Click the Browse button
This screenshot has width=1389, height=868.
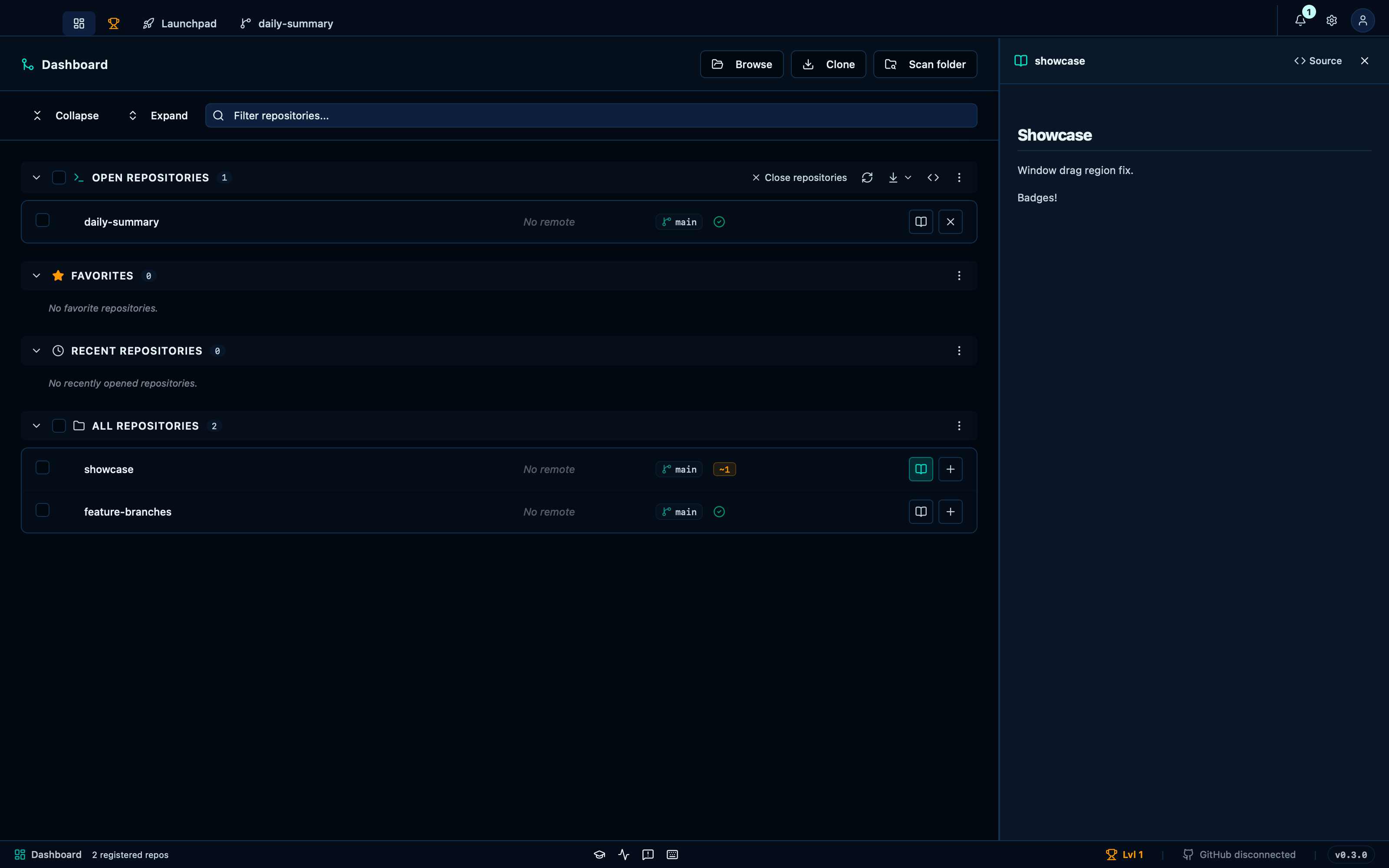pyautogui.click(x=741, y=64)
